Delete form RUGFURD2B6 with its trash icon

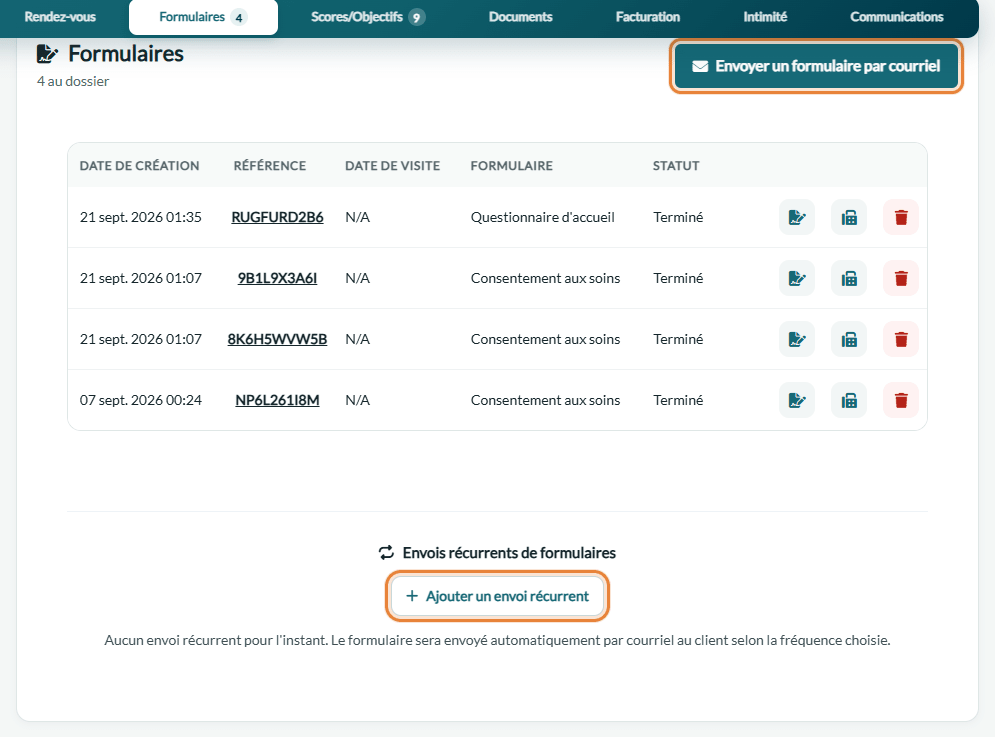[x=901, y=218]
